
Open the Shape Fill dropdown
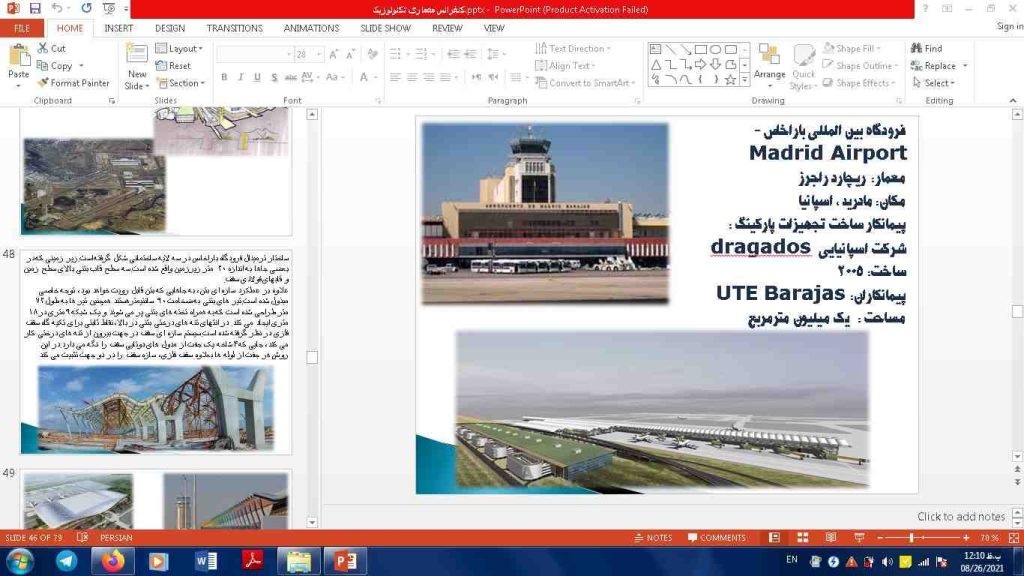(852, 48)
